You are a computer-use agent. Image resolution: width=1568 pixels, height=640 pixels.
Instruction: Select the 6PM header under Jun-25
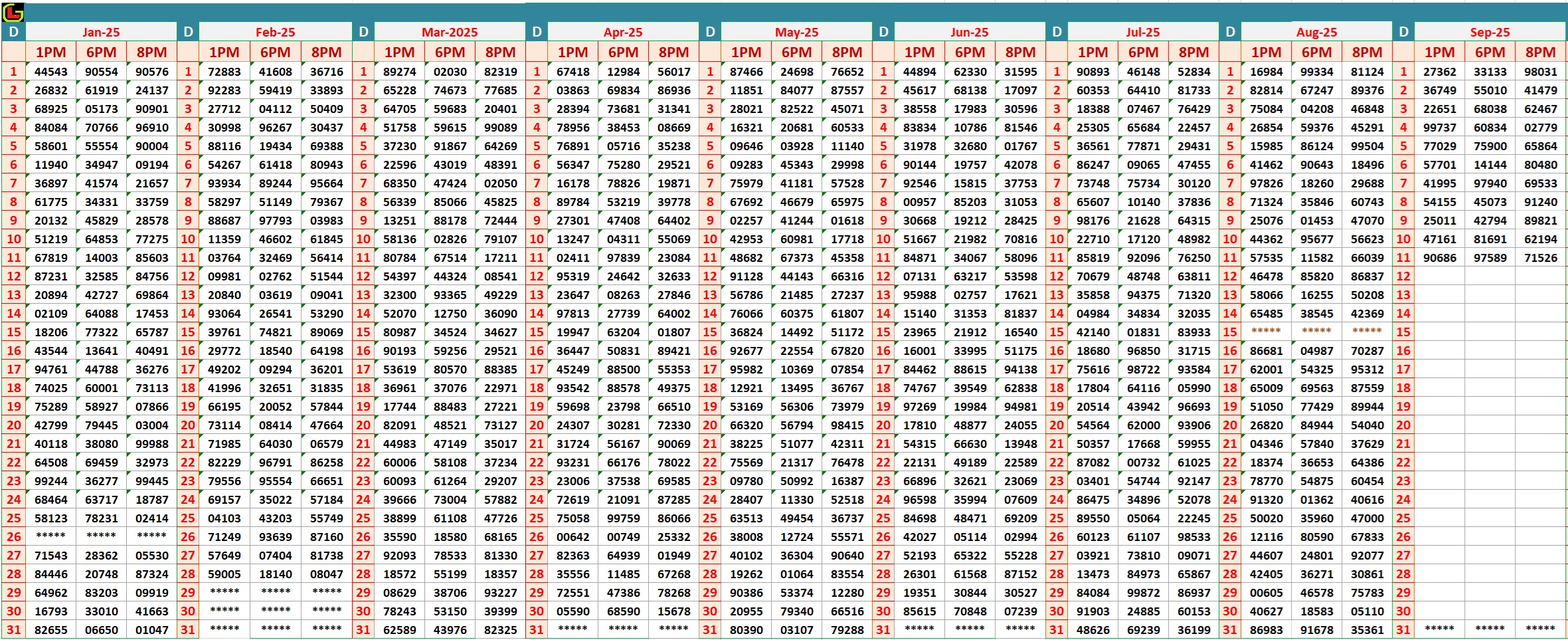970,53
